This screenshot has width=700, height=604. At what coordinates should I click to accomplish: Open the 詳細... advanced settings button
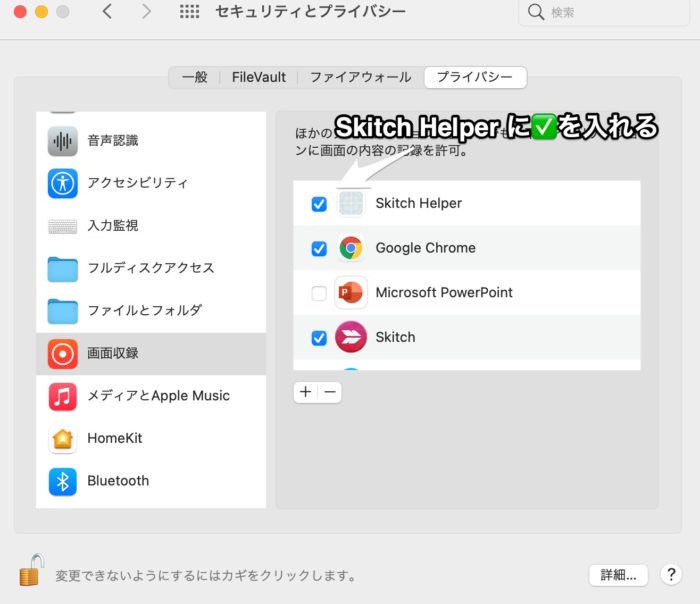(x=618, y=575)
